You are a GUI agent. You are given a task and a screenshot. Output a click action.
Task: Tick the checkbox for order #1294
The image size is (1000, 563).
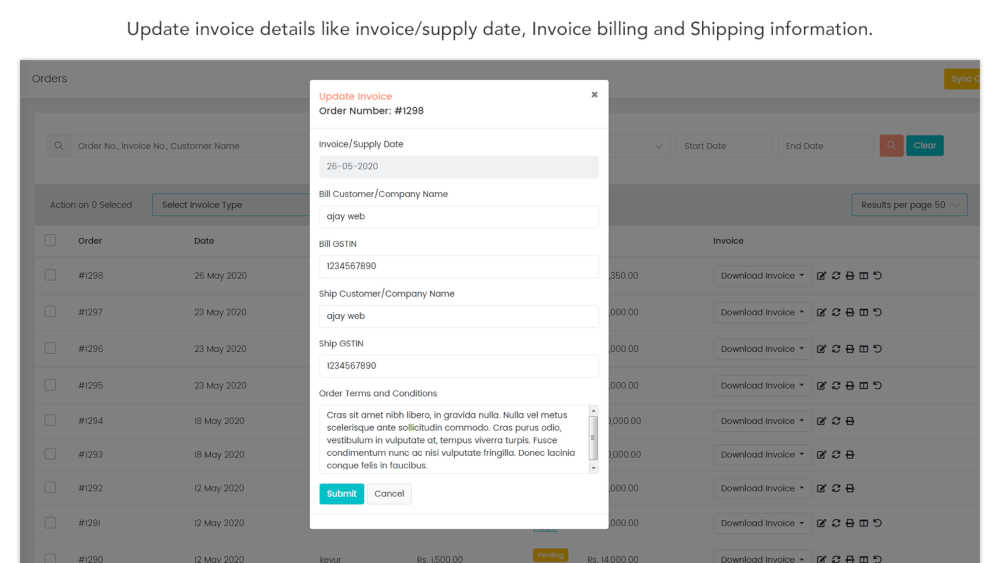50,420
